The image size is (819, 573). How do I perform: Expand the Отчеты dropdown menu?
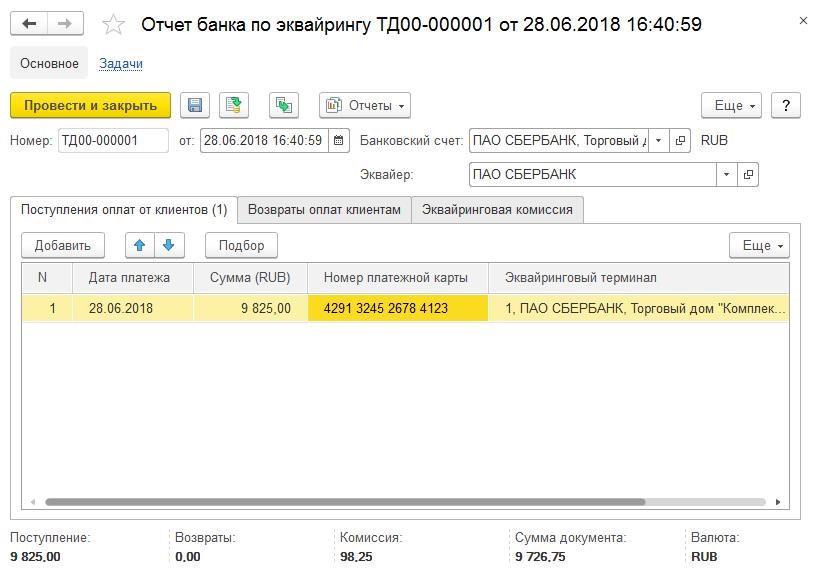click(365, 106)
